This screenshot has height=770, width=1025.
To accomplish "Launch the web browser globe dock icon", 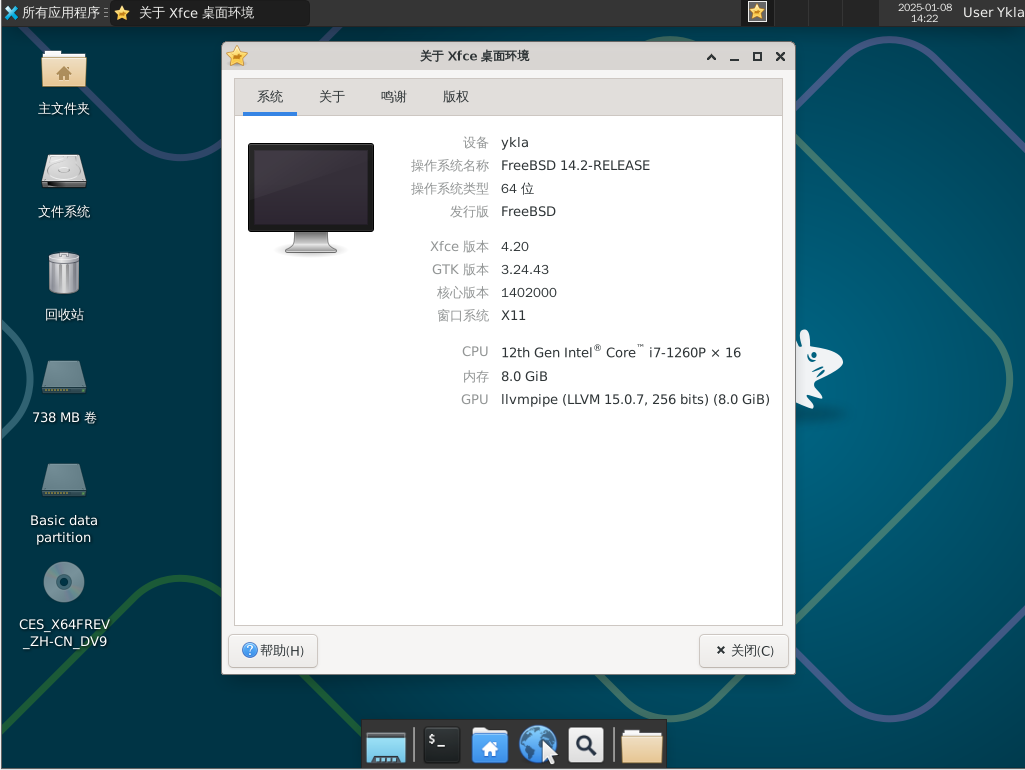I will 537,745.
